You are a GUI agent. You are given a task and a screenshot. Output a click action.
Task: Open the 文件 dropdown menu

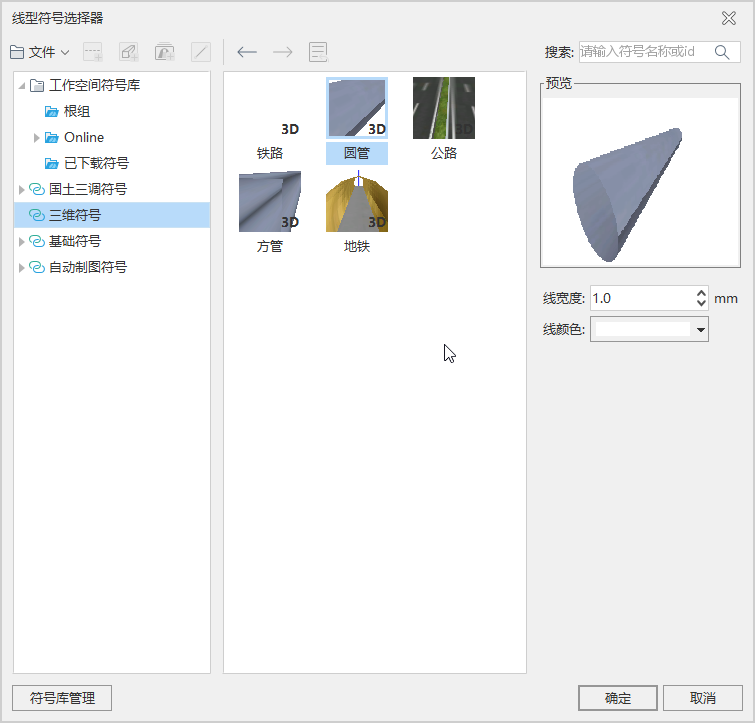40,52
